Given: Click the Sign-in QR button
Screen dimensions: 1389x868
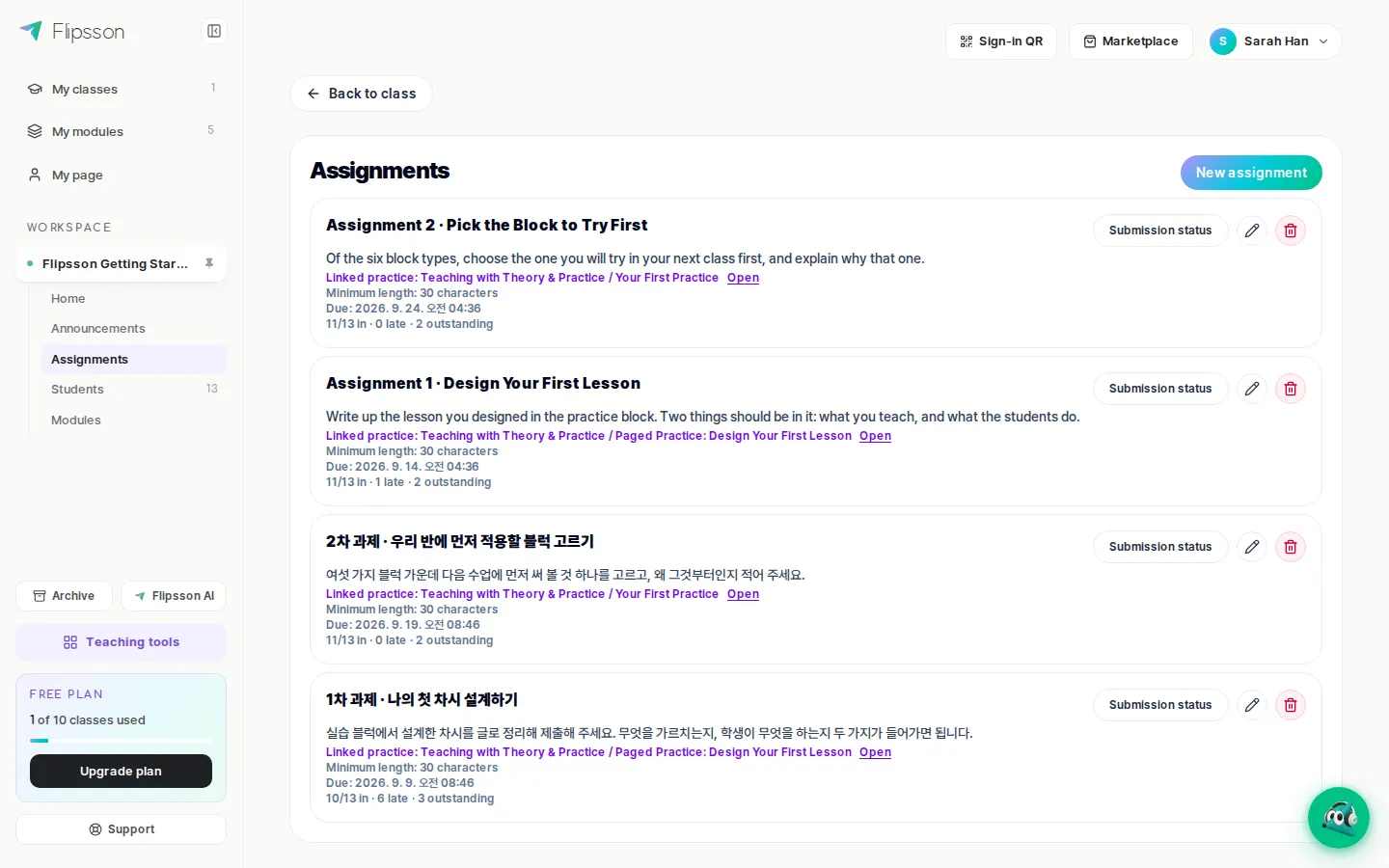Looking at the screenshot, I should click(x=1001, y=41).
